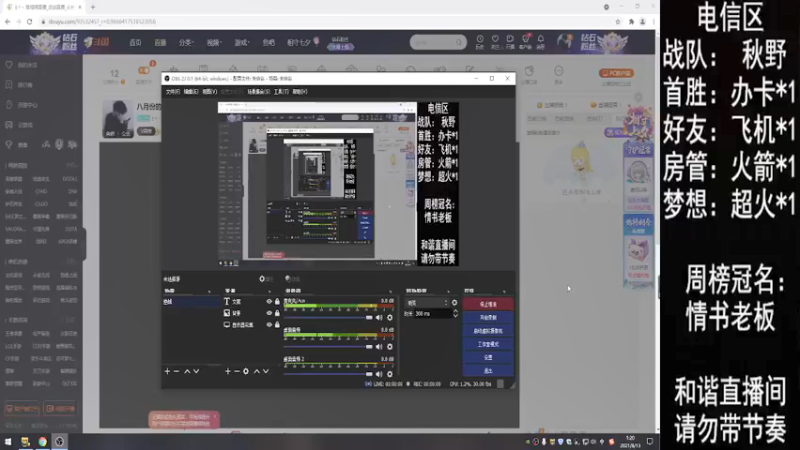
Task: Click the Douyu logo in header
Action: pyautogui.click(x=97, y=42)
